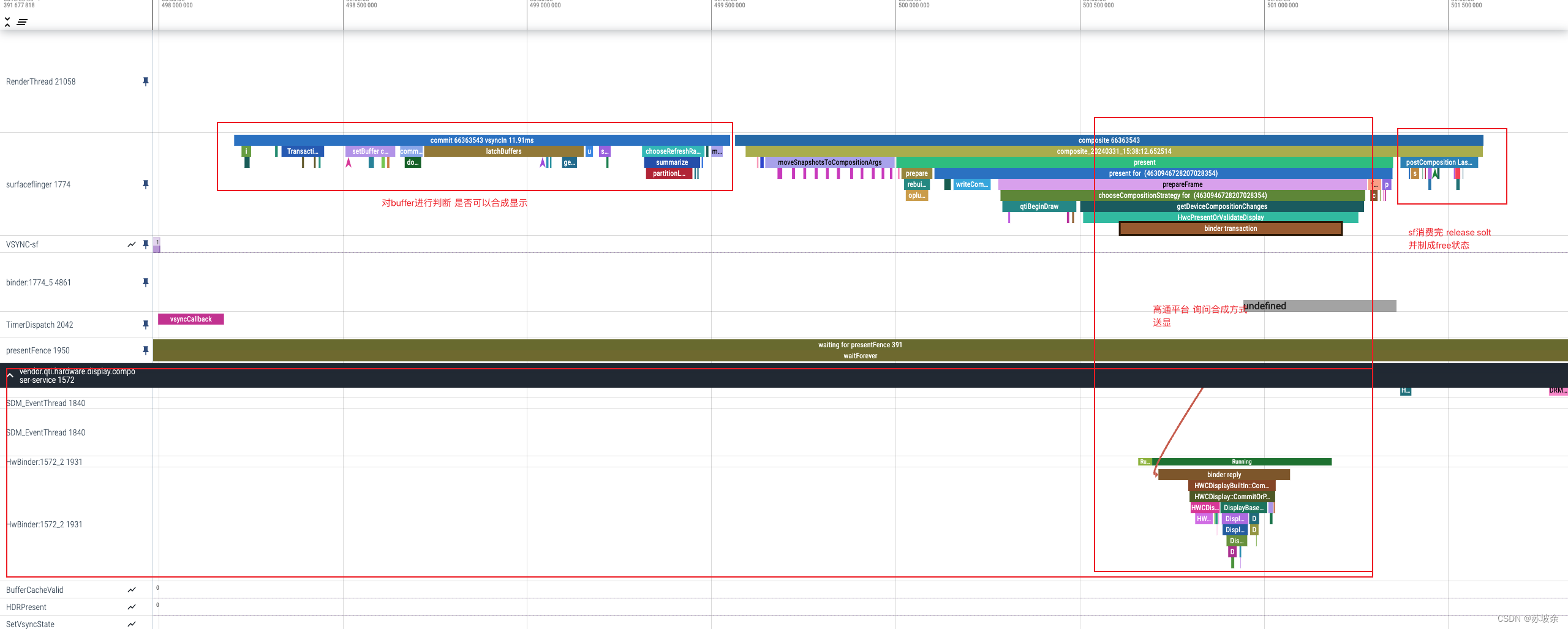Toggle pin on surfaceflinger 1774 track
Image resolution: width=1568 pixels, height=629 pixels.
[145, 184]
